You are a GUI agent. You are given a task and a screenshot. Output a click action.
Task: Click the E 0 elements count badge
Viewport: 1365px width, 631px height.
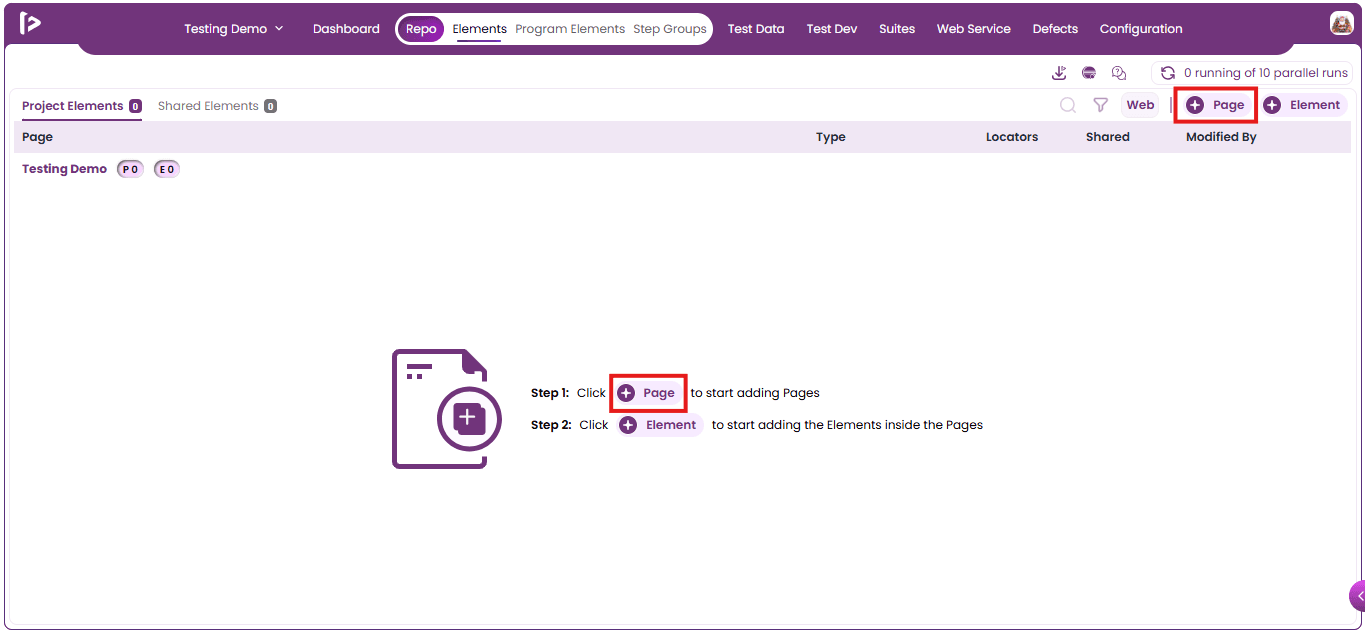click(x=167, y=169)
